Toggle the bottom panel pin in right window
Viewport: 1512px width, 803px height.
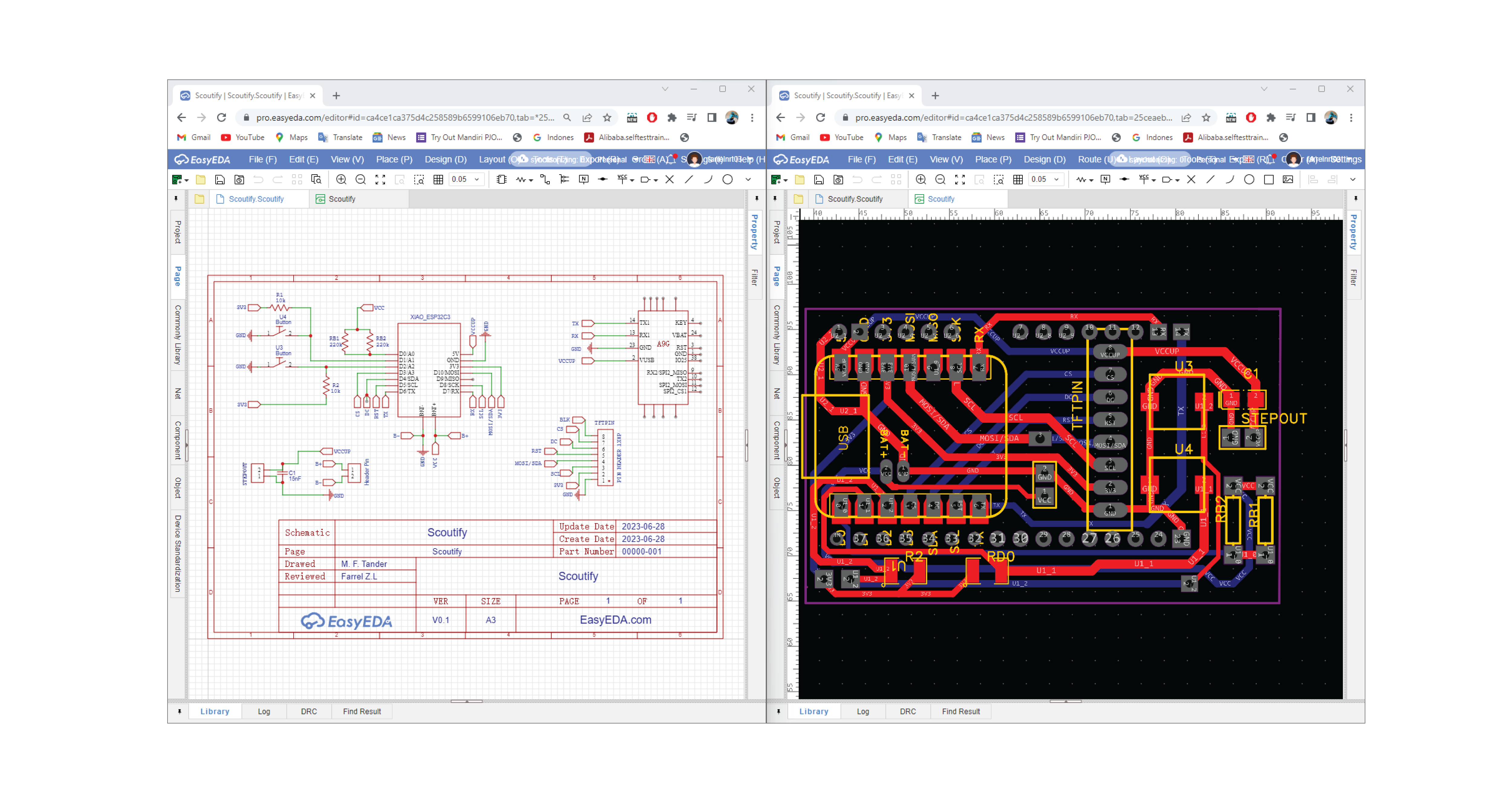(778, 711)
